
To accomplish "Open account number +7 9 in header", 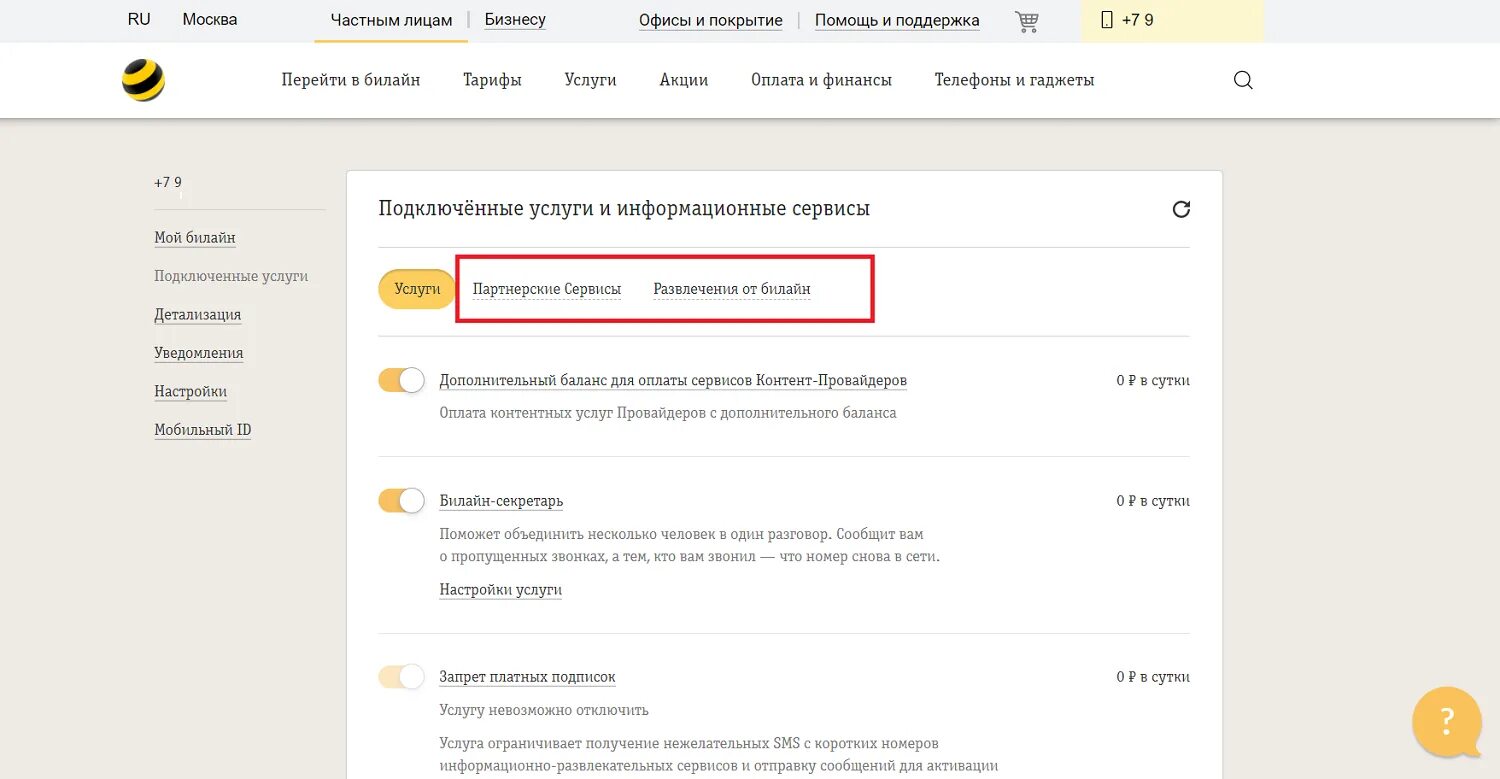I will point(1138,20).
